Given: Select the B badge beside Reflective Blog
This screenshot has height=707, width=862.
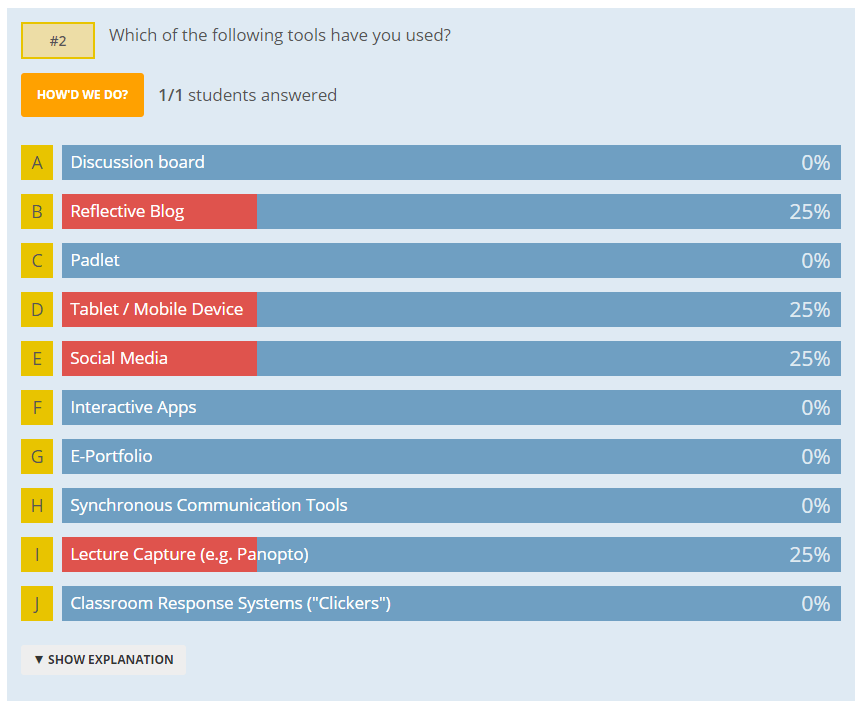Looking at the screenshot, I should point(39,211).
